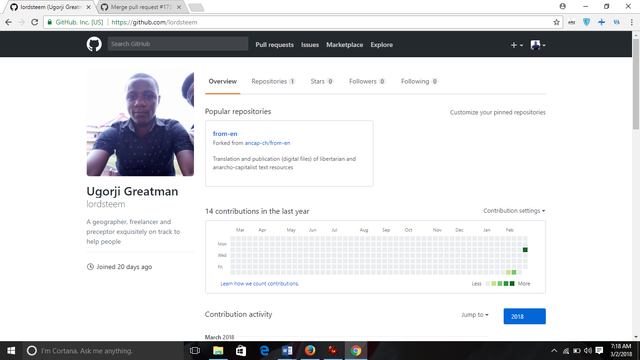The height and width of the screenshot is (360, 640).
Task: Close the lordsteem browser tab
Action: point(89,7)
